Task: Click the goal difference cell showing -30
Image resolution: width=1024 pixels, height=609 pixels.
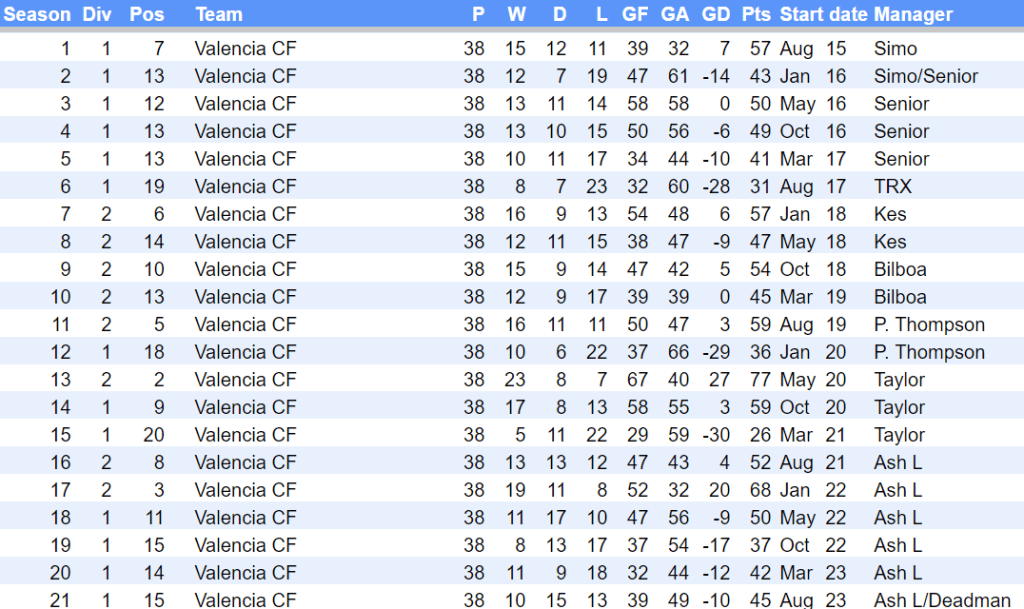Action: pyautogui.click(x=716, y=435)
